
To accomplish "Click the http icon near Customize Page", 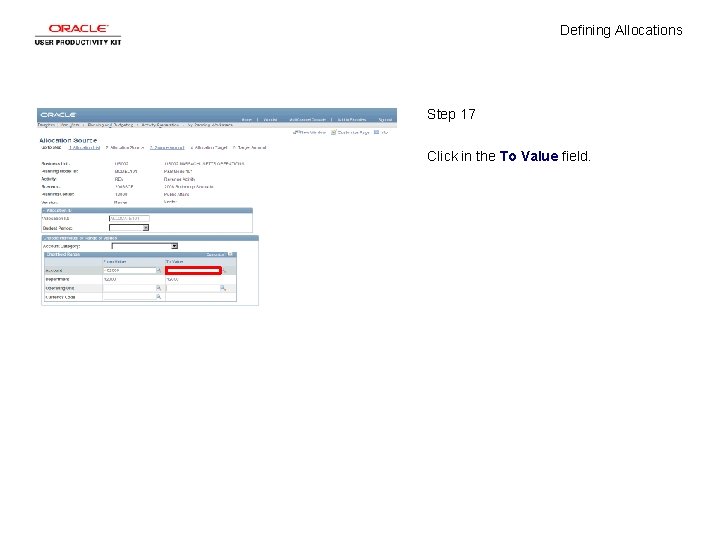I will click(x=377, y=132).
